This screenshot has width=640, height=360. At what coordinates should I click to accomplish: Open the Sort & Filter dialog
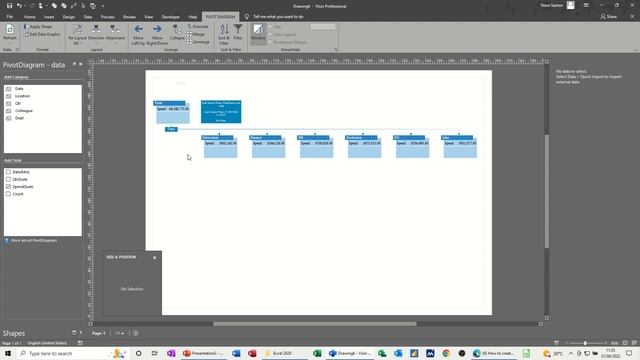(x=224, y=34)
